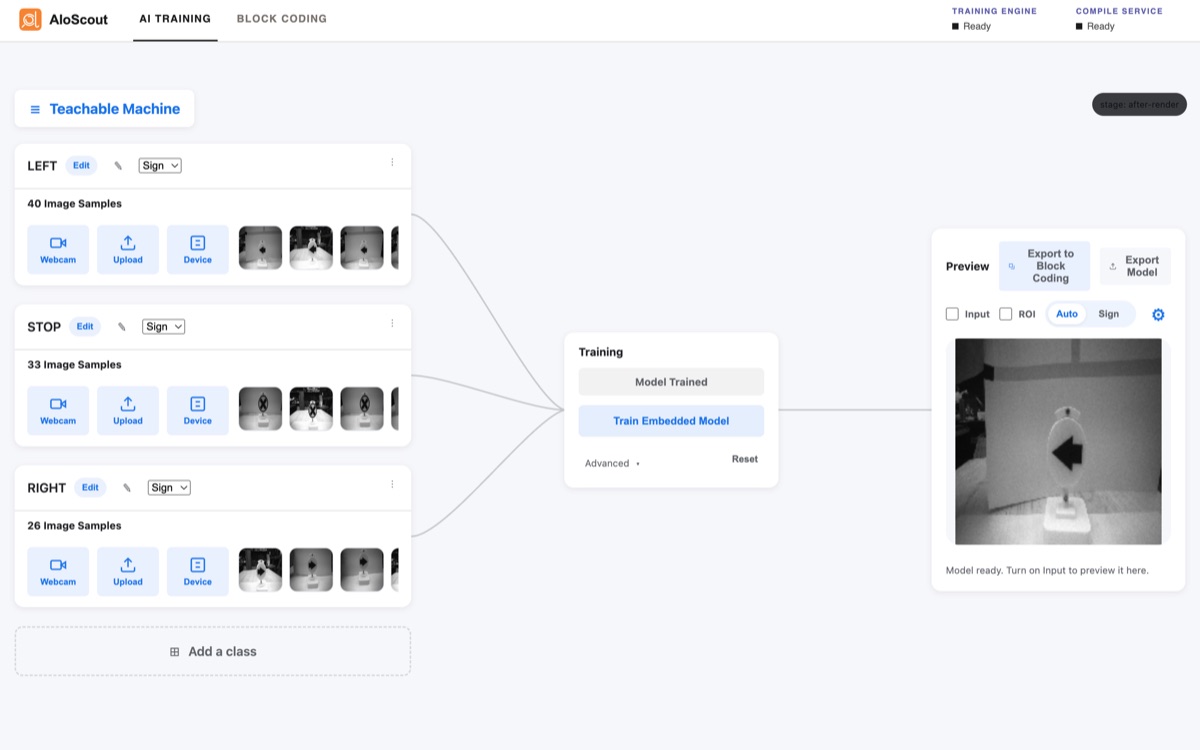Click the '40 Image Samples' label
Viewport: 1200px width, 750px height.
(x=74, y=204)
